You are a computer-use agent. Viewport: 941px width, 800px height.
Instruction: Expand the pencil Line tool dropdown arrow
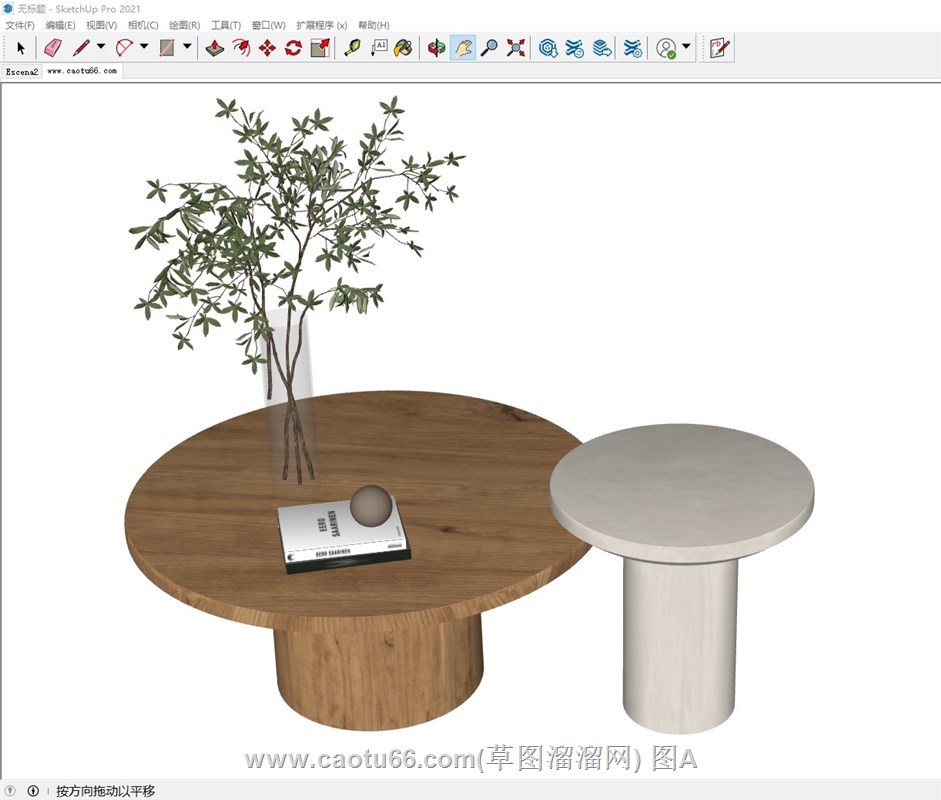(x=101, y=47)
